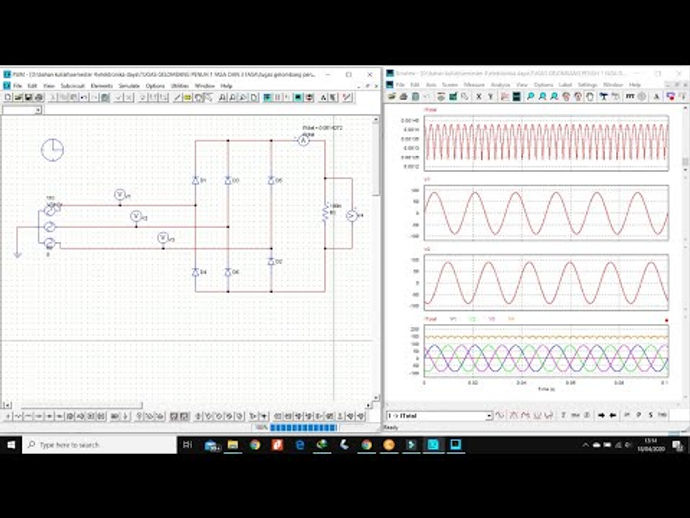The image size is (690, 518).
Task: Click the Run Simulation icon in PSIM
Action: click(x=267, y=97)
